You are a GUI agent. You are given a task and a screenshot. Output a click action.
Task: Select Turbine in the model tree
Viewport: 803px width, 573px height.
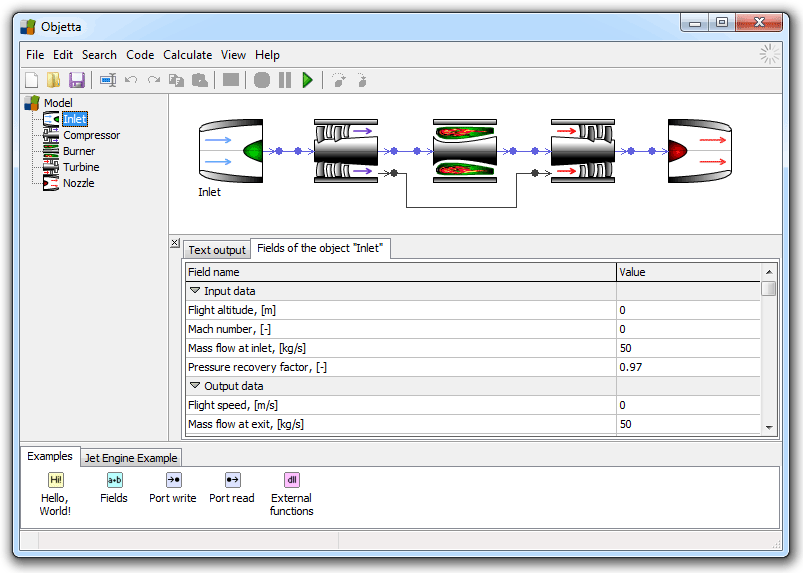pos(81,167)
